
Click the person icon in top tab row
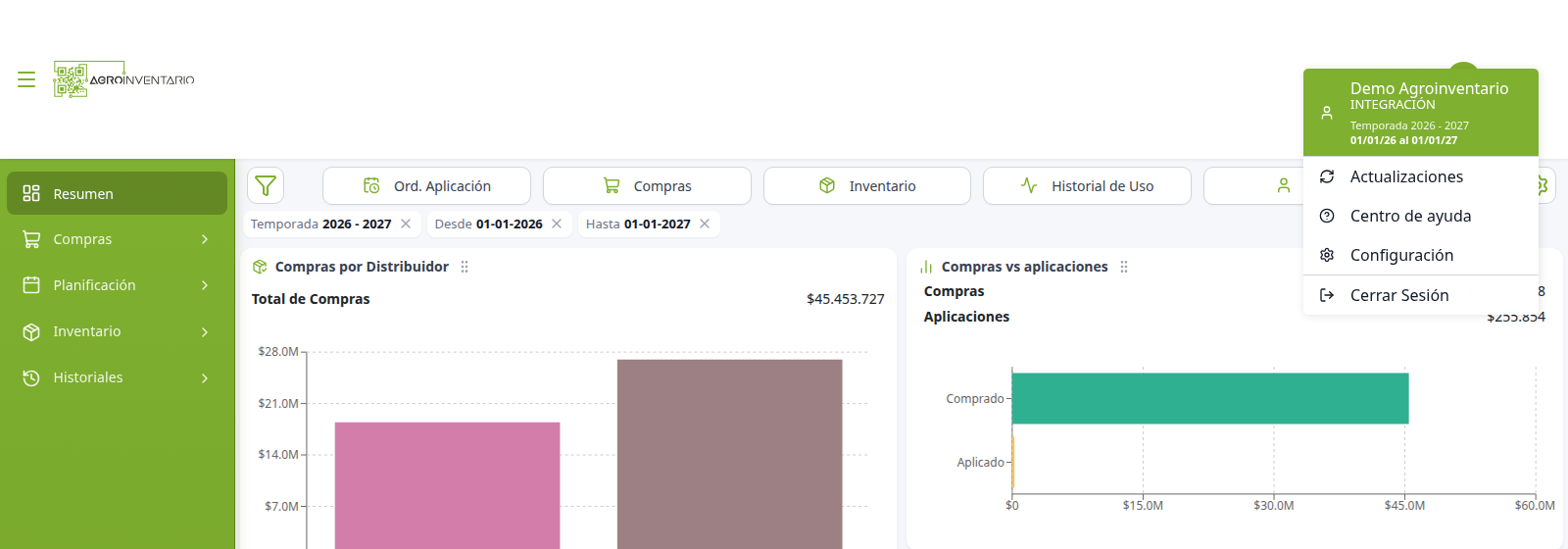[x=1284, y=185]
